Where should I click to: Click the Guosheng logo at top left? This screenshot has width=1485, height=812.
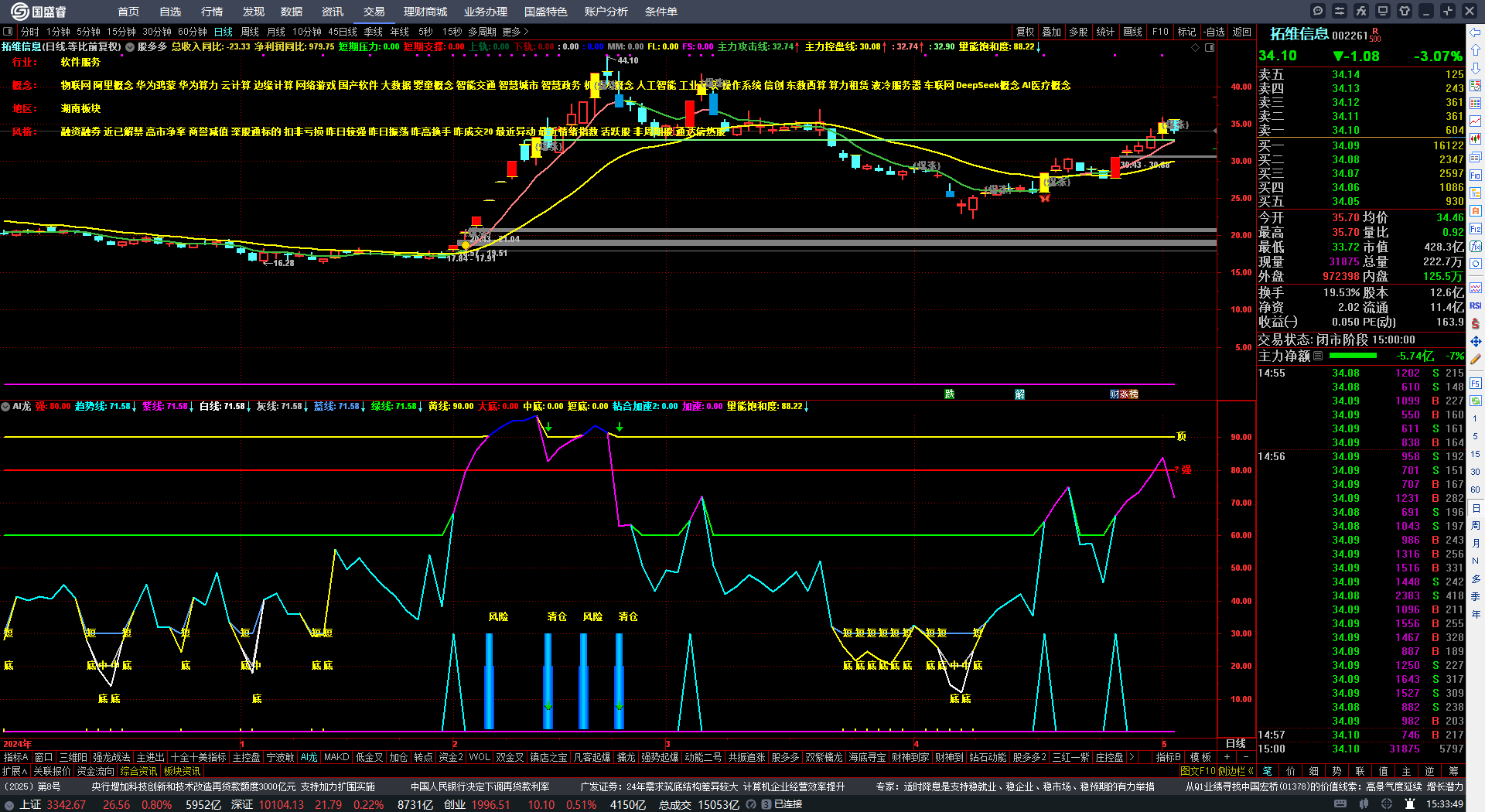point(39,12)
